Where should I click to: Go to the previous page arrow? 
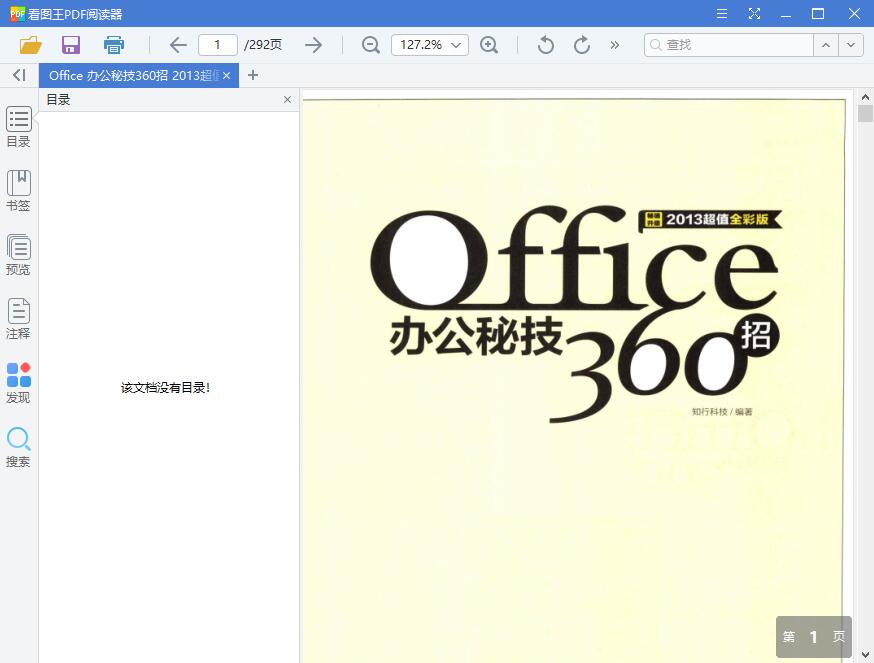[178, 45]
